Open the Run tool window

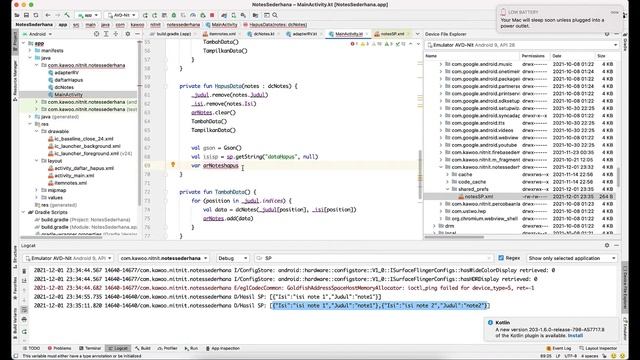point(191,348)
